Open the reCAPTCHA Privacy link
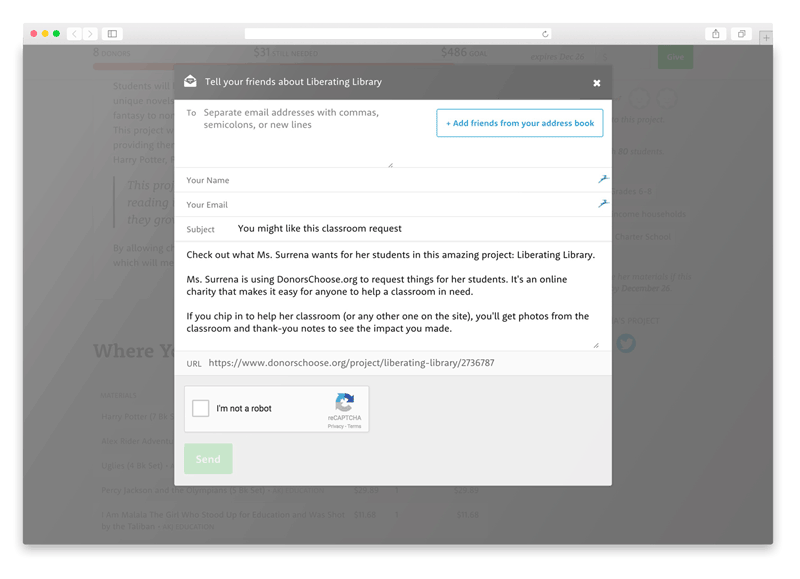This screenshot has height=579, width=800. [x=335, y=426]
